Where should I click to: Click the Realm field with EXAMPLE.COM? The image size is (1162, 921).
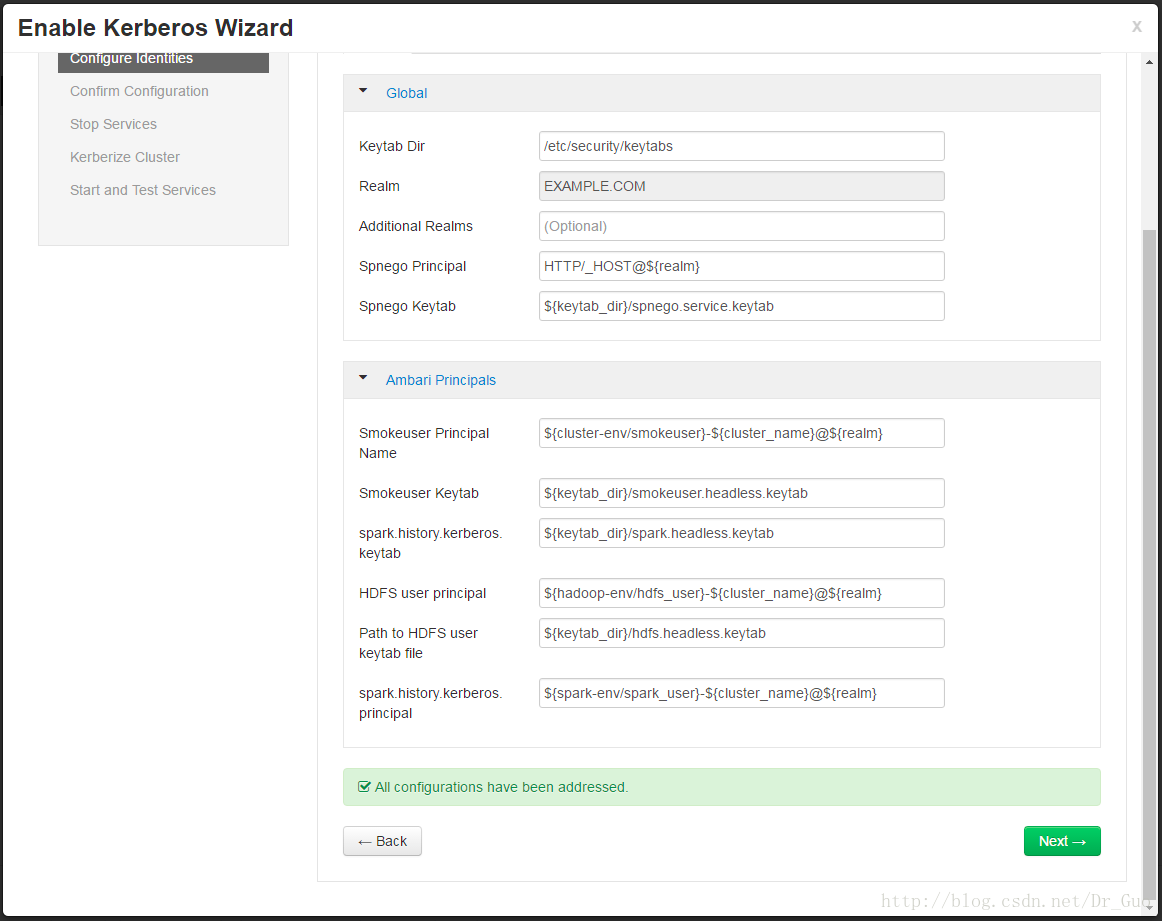point(741,186)
